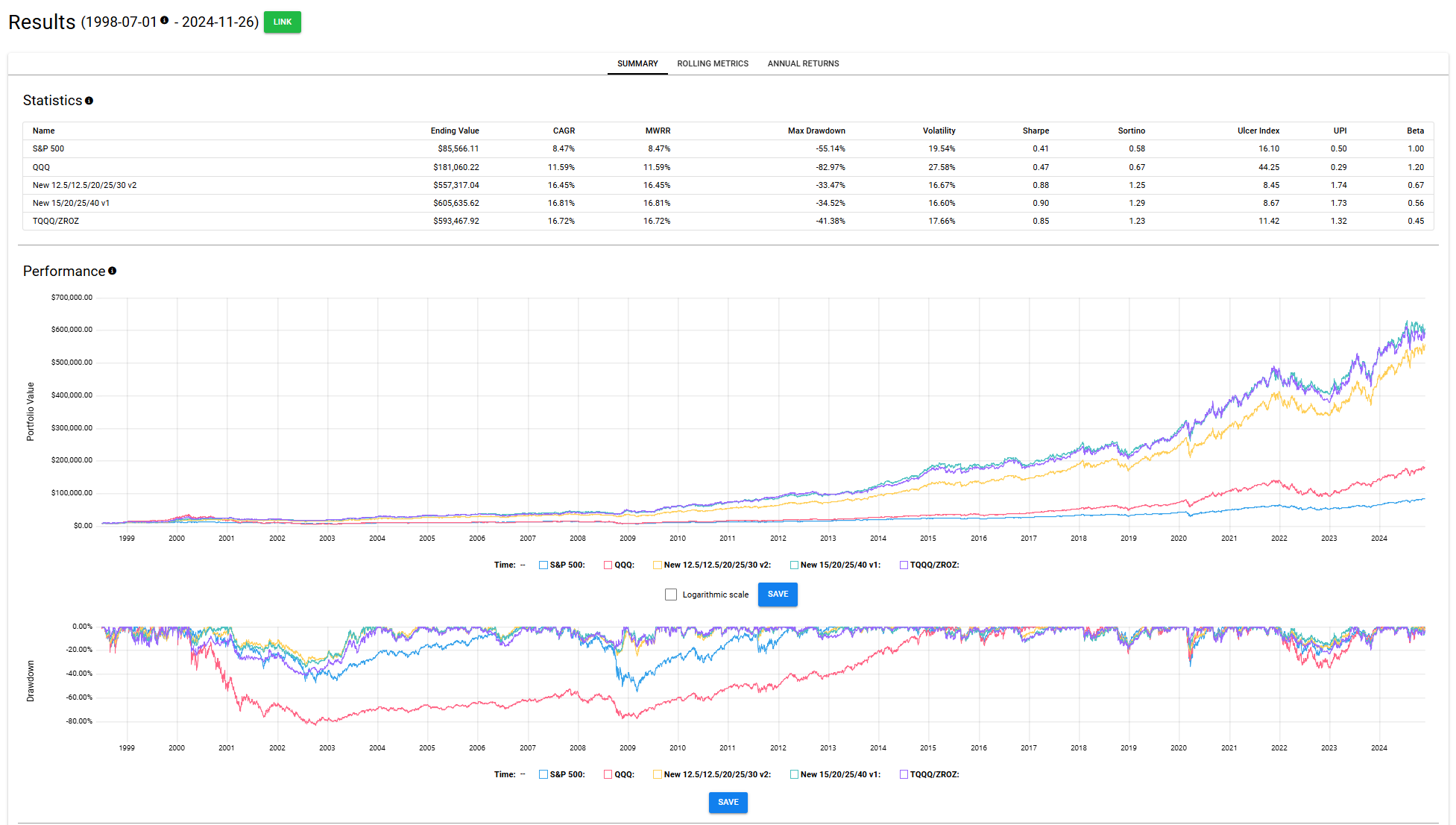Switch to the Rolling Metrics tab
Screen dimensions: 1456x825
click(x=712, y=63)
